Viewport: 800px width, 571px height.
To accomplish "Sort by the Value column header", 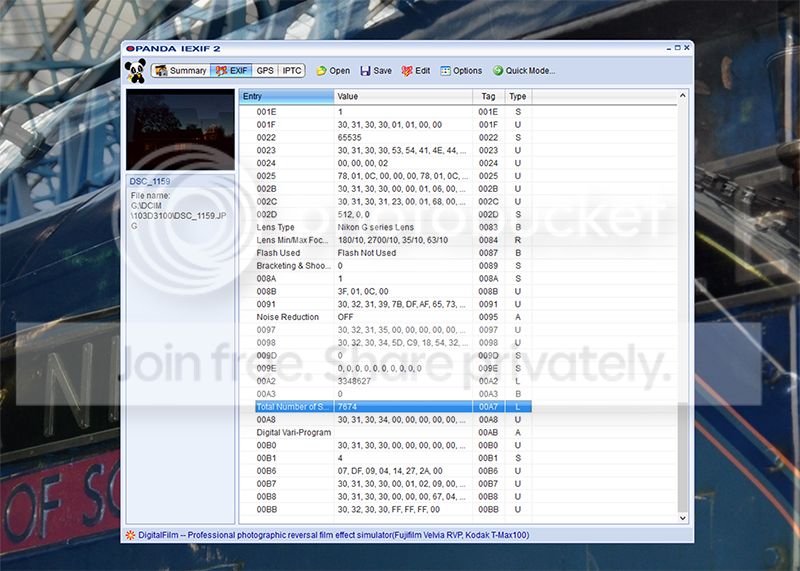I will pos(402,96).
